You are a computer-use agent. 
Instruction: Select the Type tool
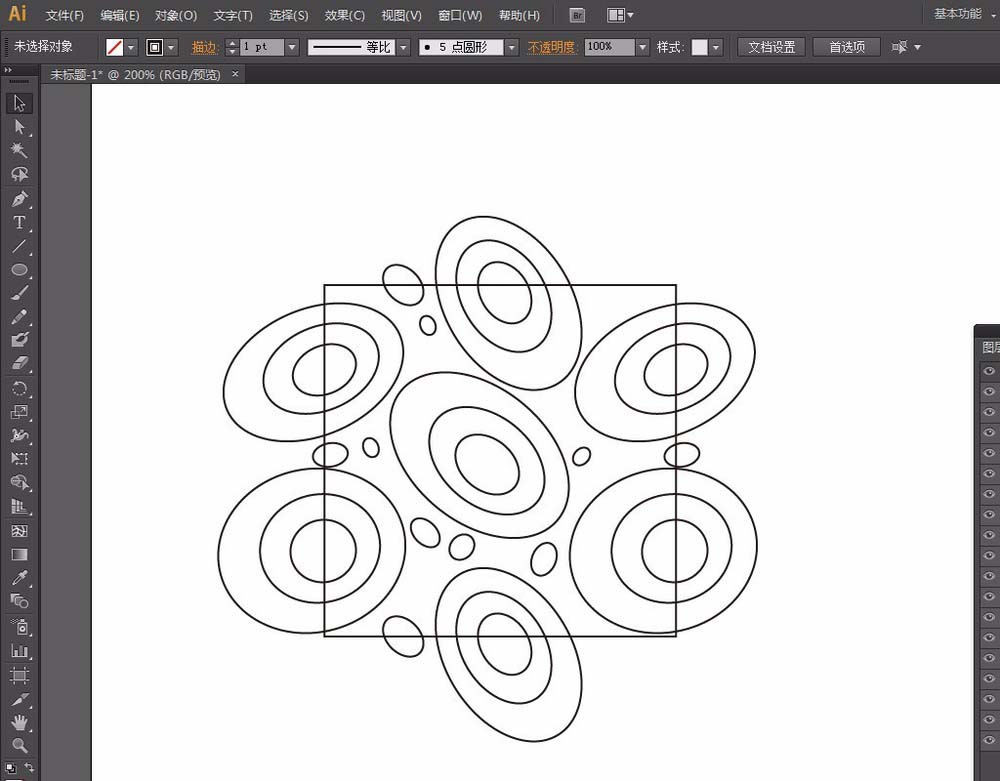click(x=19, y=223)
